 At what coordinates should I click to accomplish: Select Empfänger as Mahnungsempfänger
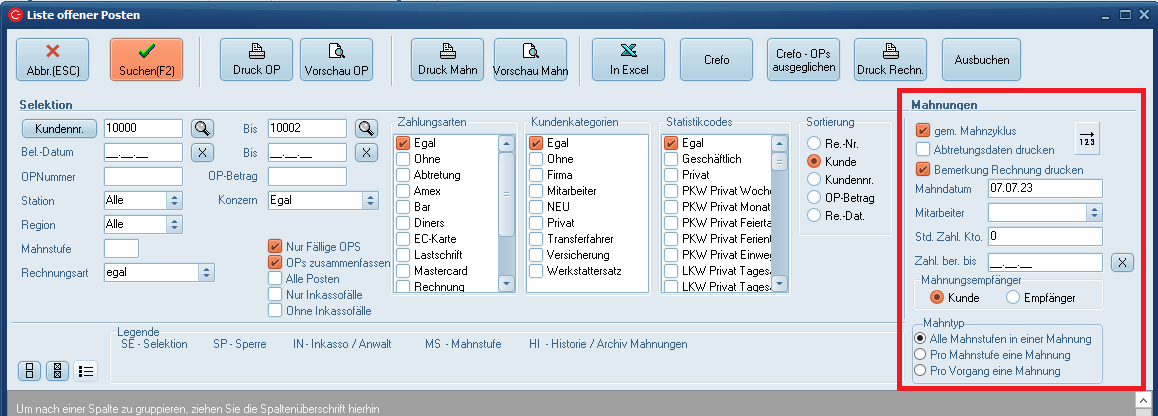[x=1012, y=297]
